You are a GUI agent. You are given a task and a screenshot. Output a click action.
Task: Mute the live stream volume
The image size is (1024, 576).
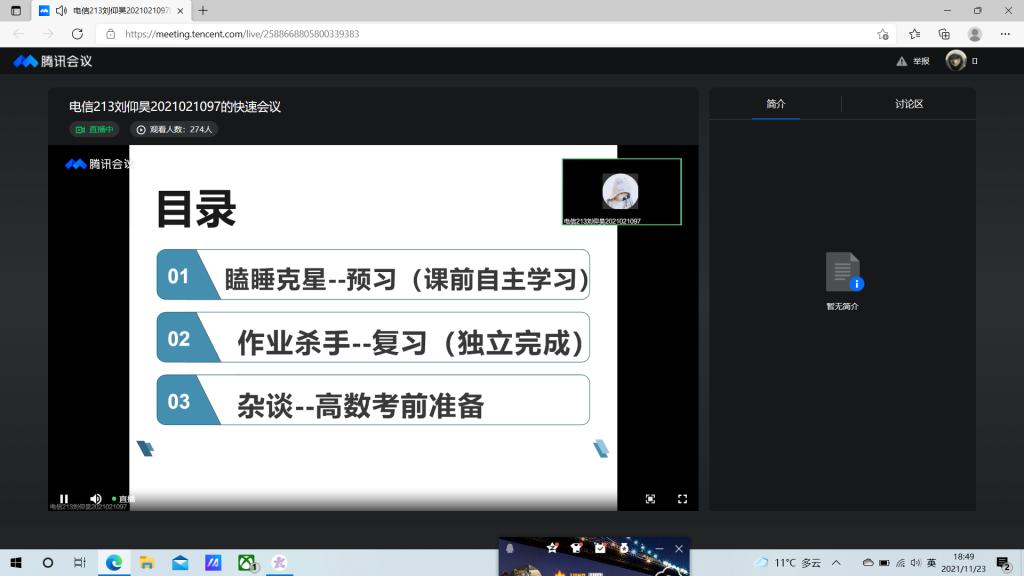[x=96, y=498]
